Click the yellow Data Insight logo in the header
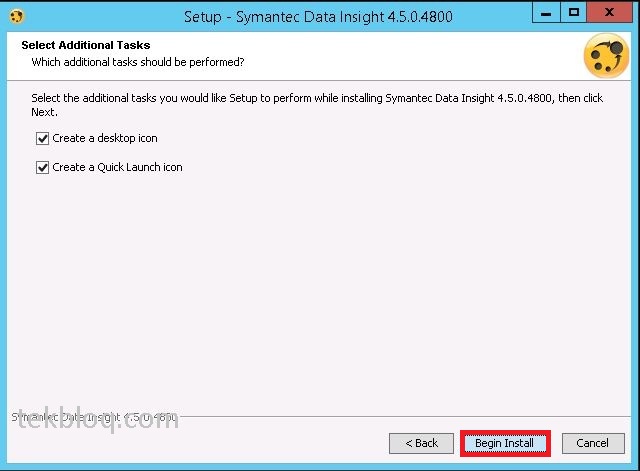 [x=606, y=56]
